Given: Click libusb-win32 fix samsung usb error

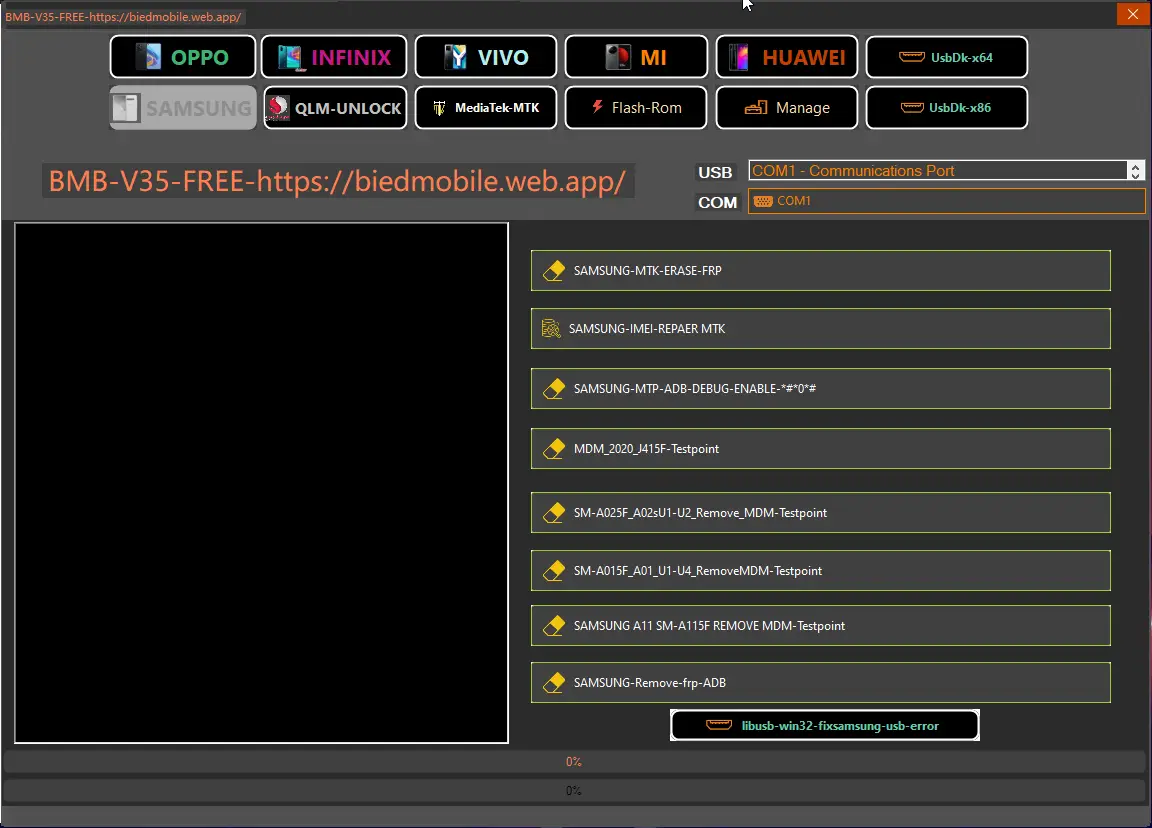Looking at the screenshot, I should pyautogui.click(x=824, y=726).
